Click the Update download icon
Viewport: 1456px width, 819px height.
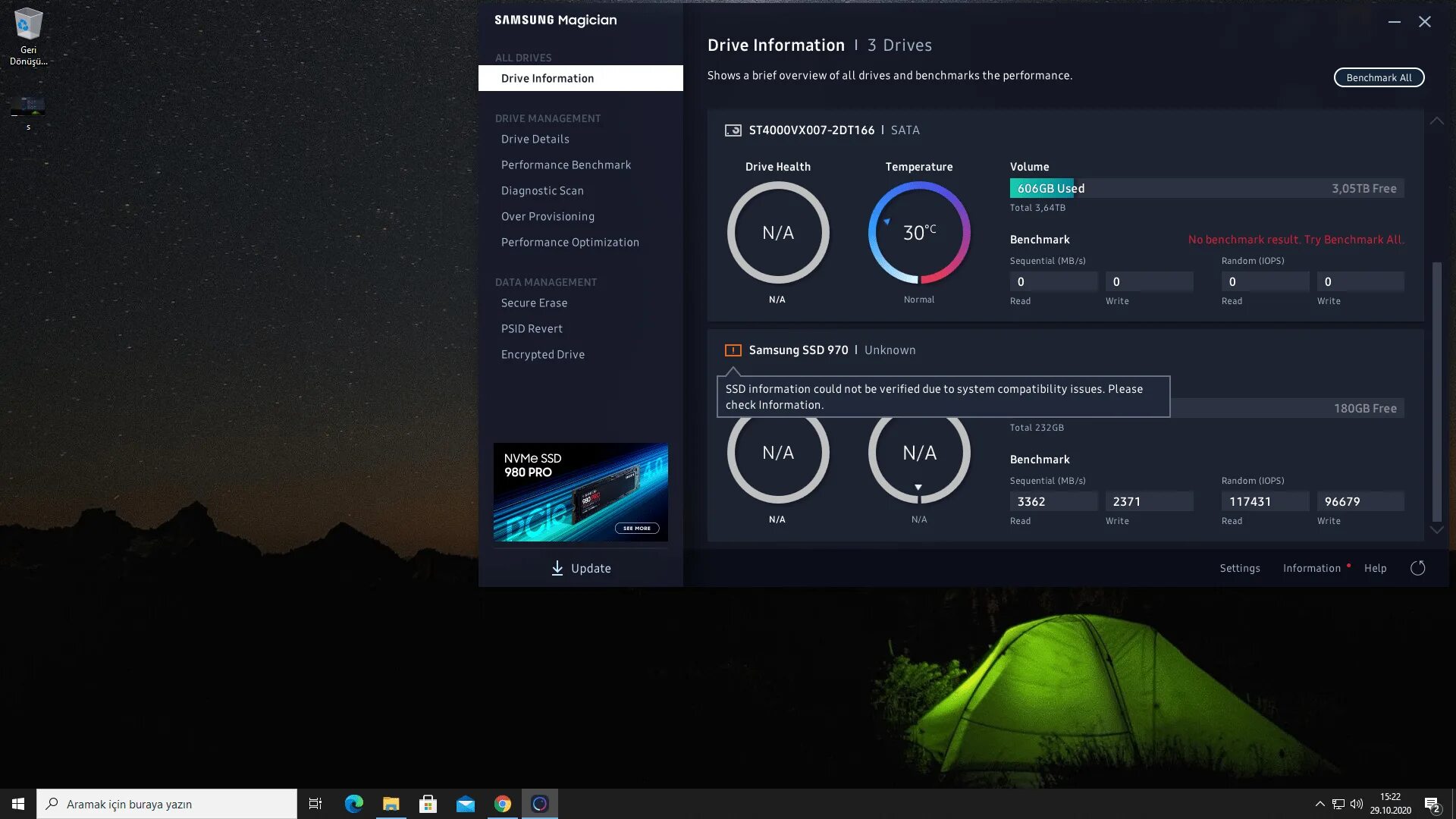click(557, 568)
